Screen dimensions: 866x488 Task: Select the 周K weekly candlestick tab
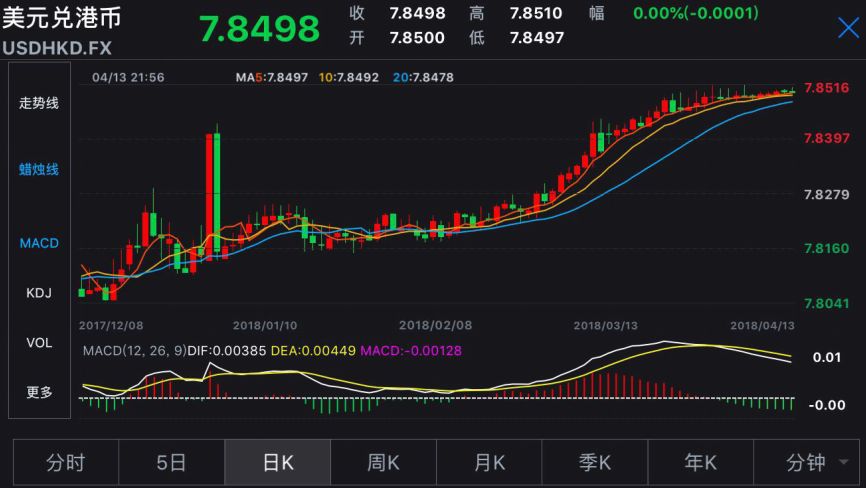[383, 462]
